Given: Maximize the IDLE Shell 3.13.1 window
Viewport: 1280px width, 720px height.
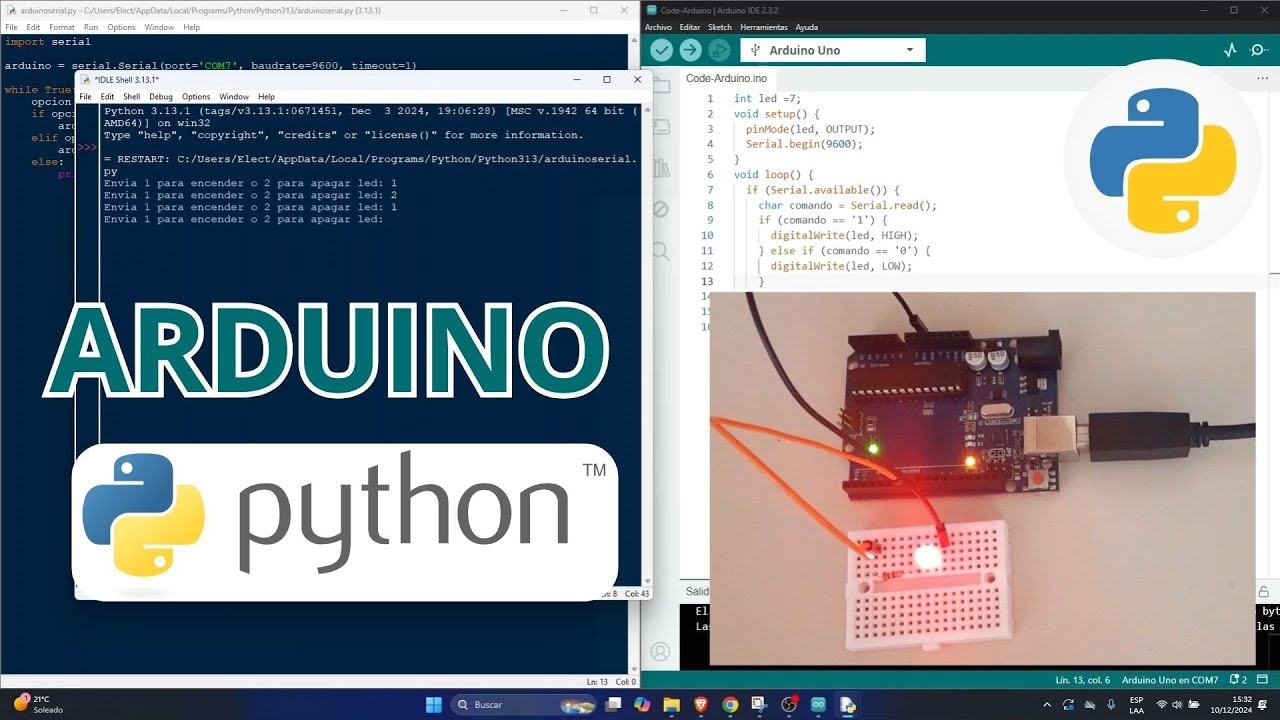Looking at the screenshot, I should (606, 79).
